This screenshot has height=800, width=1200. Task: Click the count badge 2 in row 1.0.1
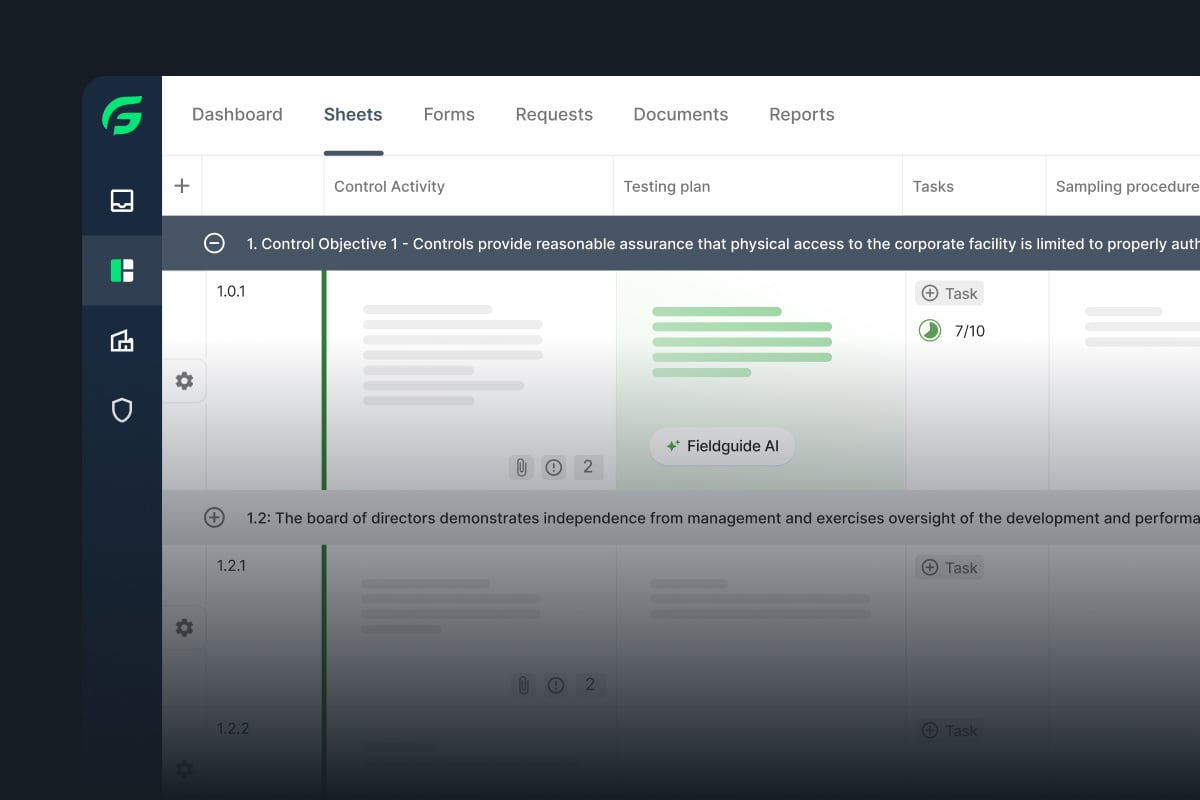pos(588,467)
